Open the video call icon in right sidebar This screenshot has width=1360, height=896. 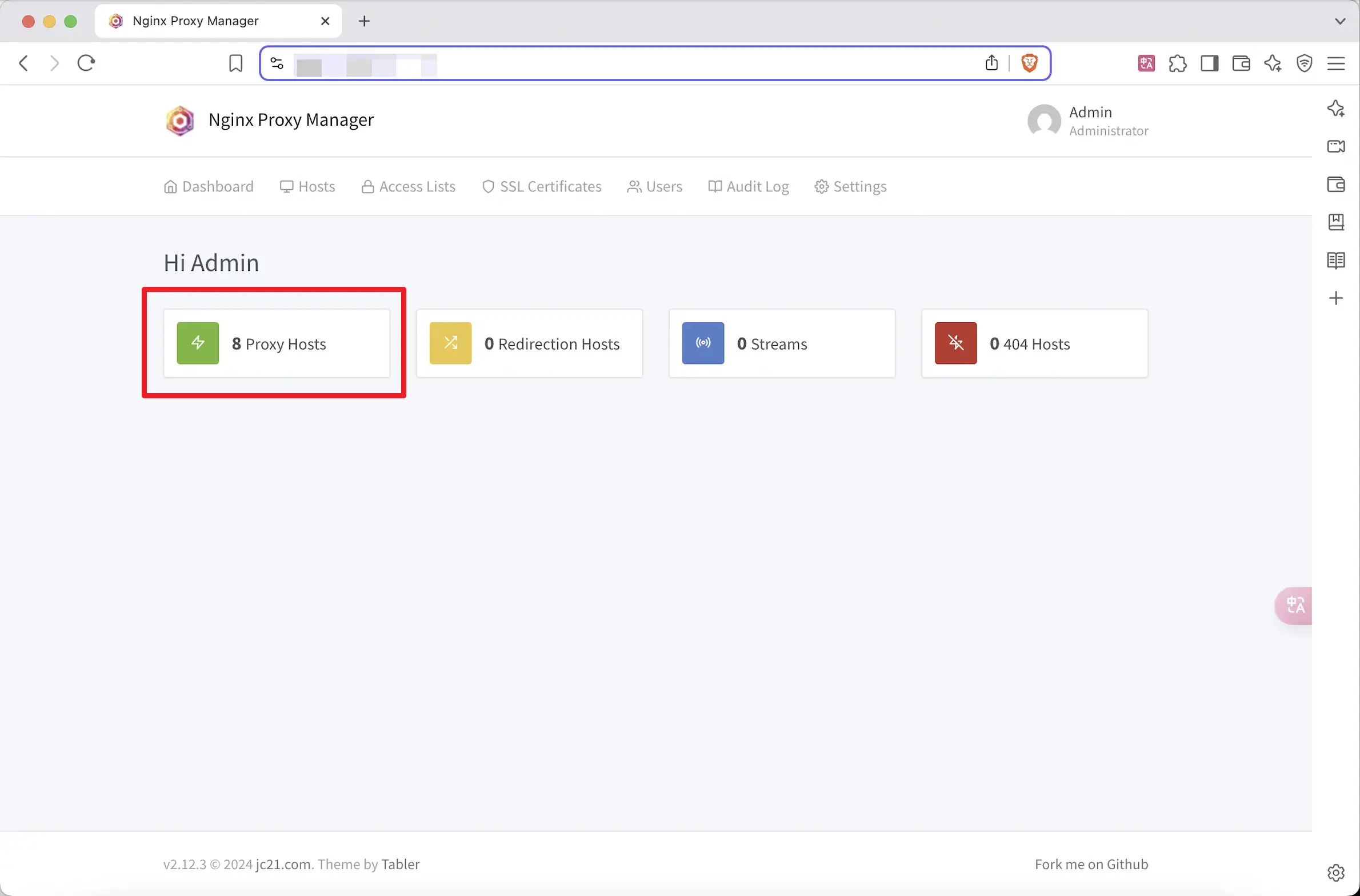pyautogui.click(x=1336, y=146)
